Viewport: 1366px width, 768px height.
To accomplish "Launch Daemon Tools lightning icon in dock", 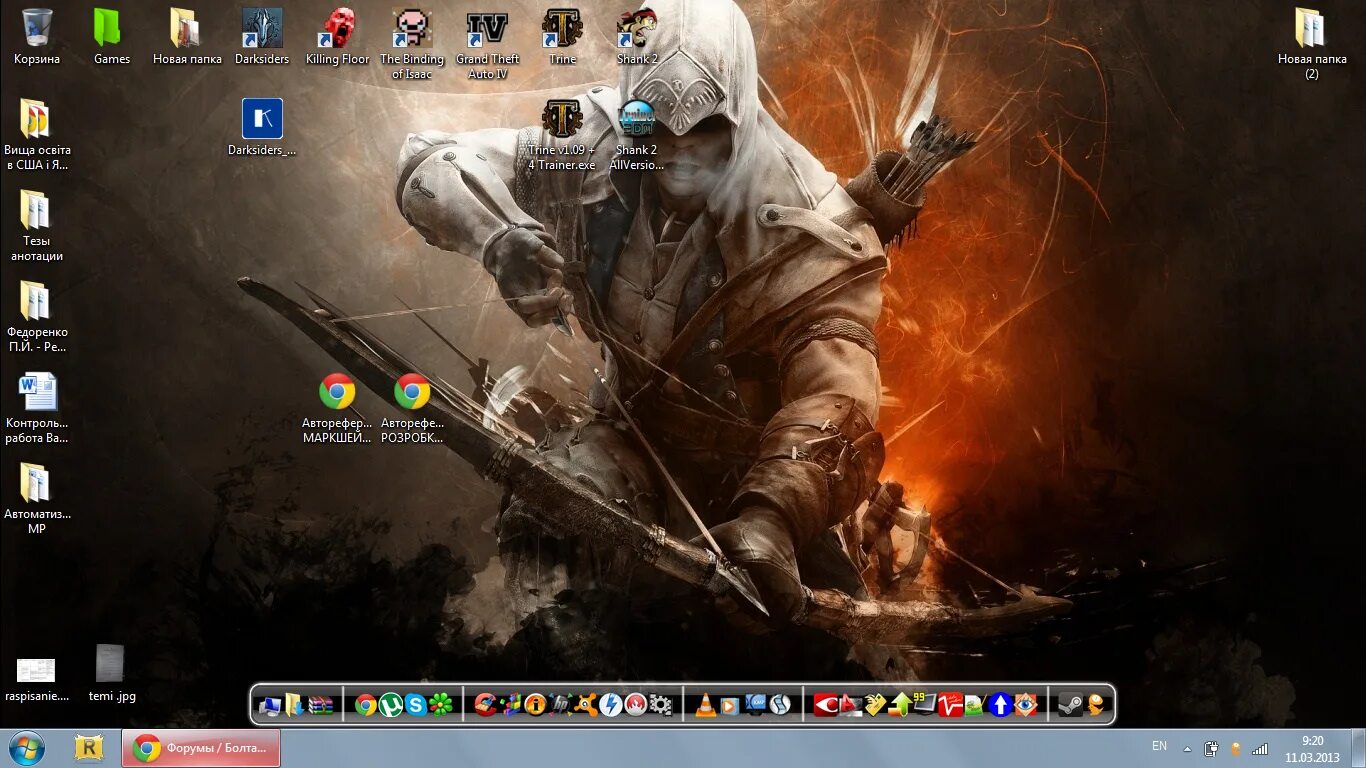I will pyautogui.click(x=610, y=705).
